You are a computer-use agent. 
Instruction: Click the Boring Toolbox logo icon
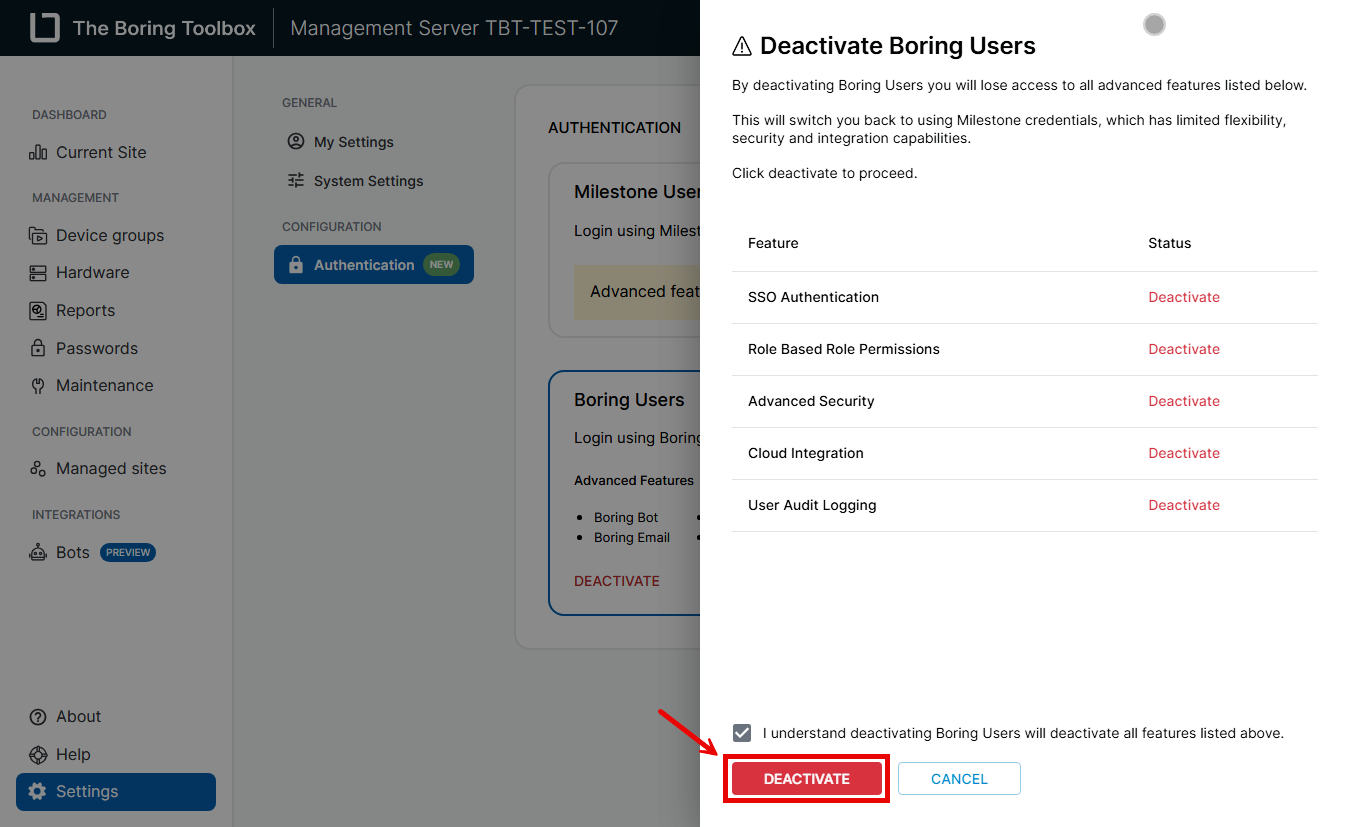click(45, 28)
